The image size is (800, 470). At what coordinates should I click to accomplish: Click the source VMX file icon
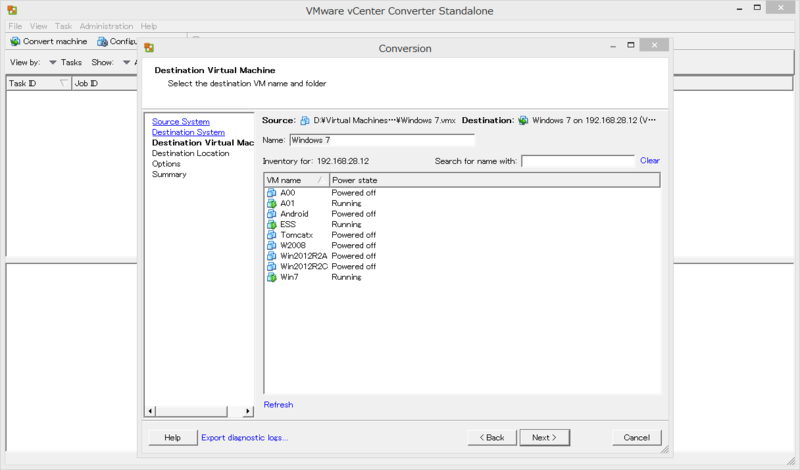tap(305, 120)
